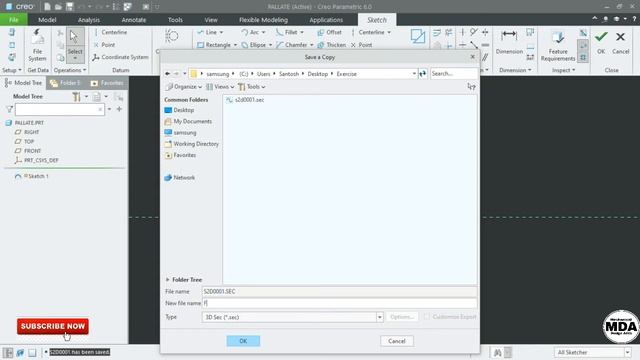The width and height of the screenshot is (640, 360).
Task: Click the Save icon in quick access
Action: 69,7
